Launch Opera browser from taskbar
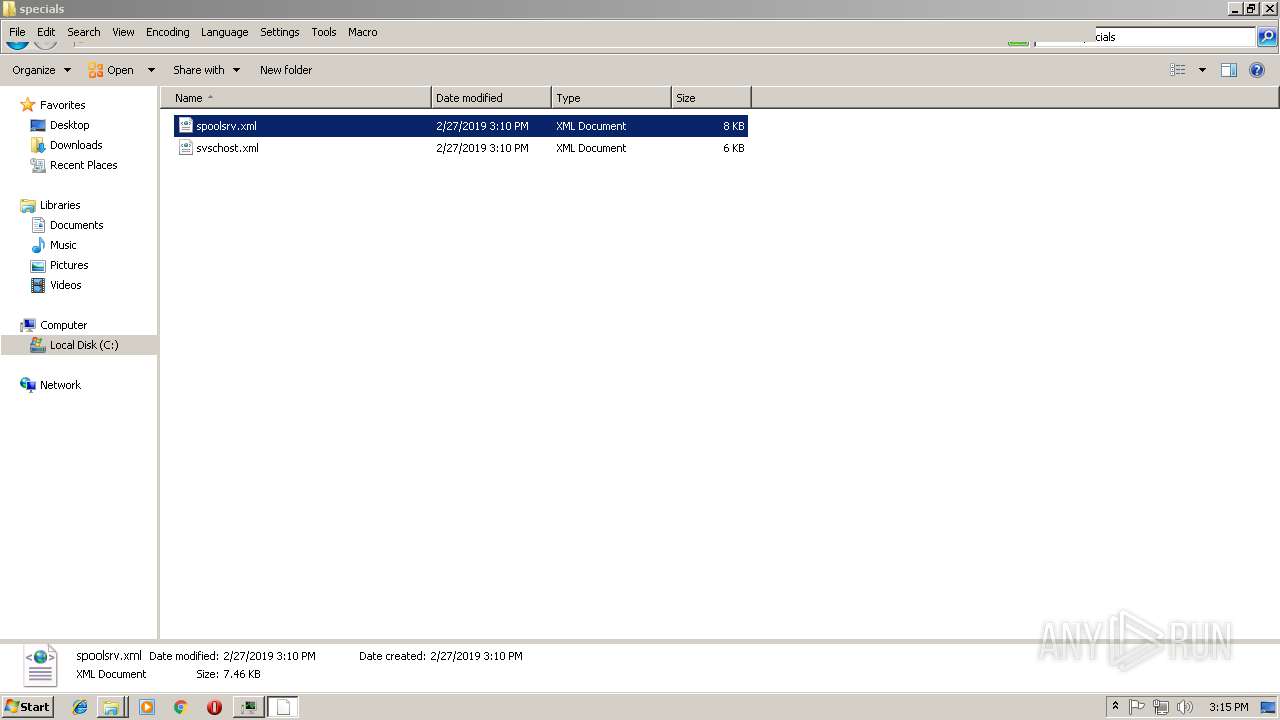This screenshot has width=1280, height=720. (214, 707)
